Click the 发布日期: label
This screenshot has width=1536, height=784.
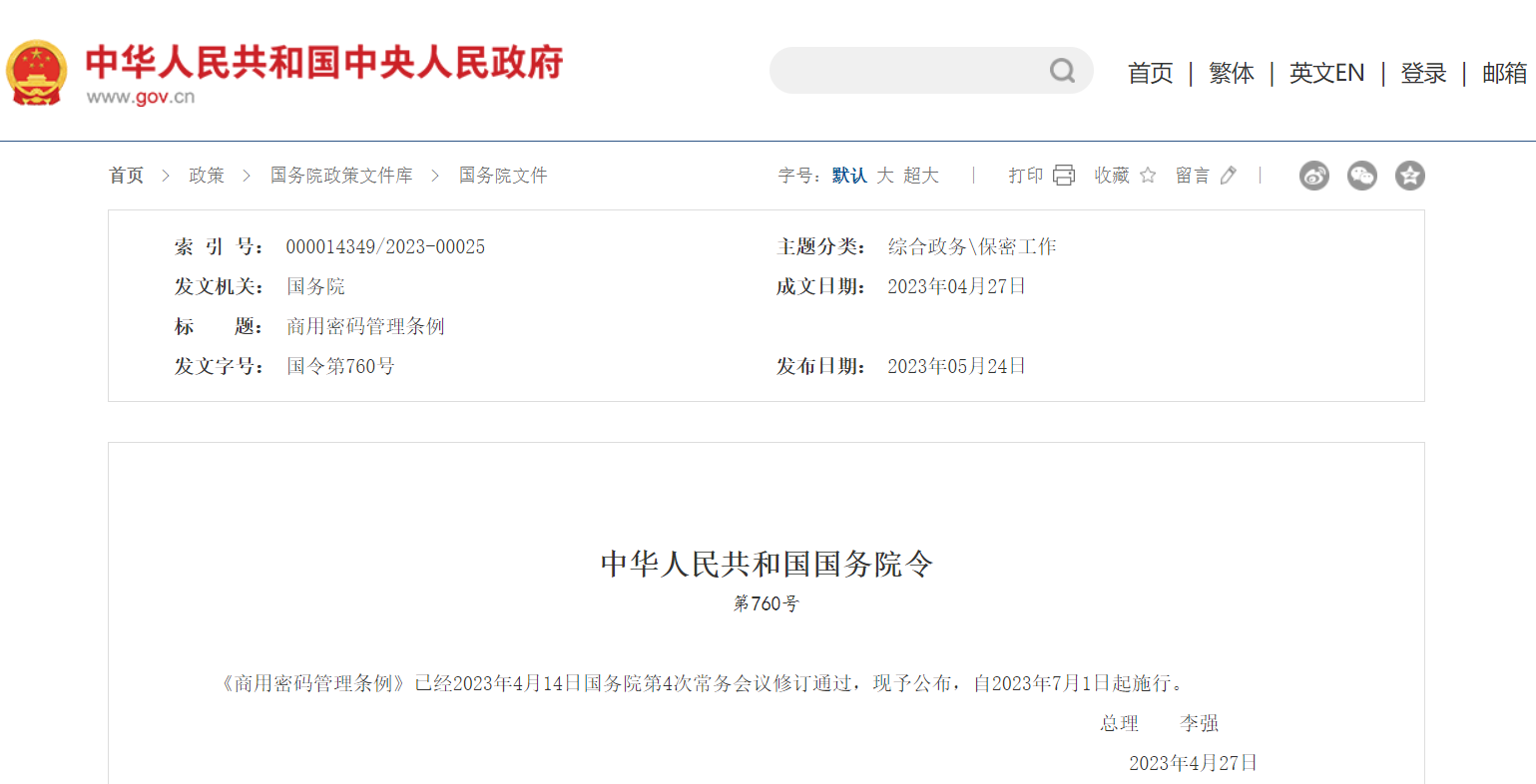pyautogui.click(x=820, y=367)
